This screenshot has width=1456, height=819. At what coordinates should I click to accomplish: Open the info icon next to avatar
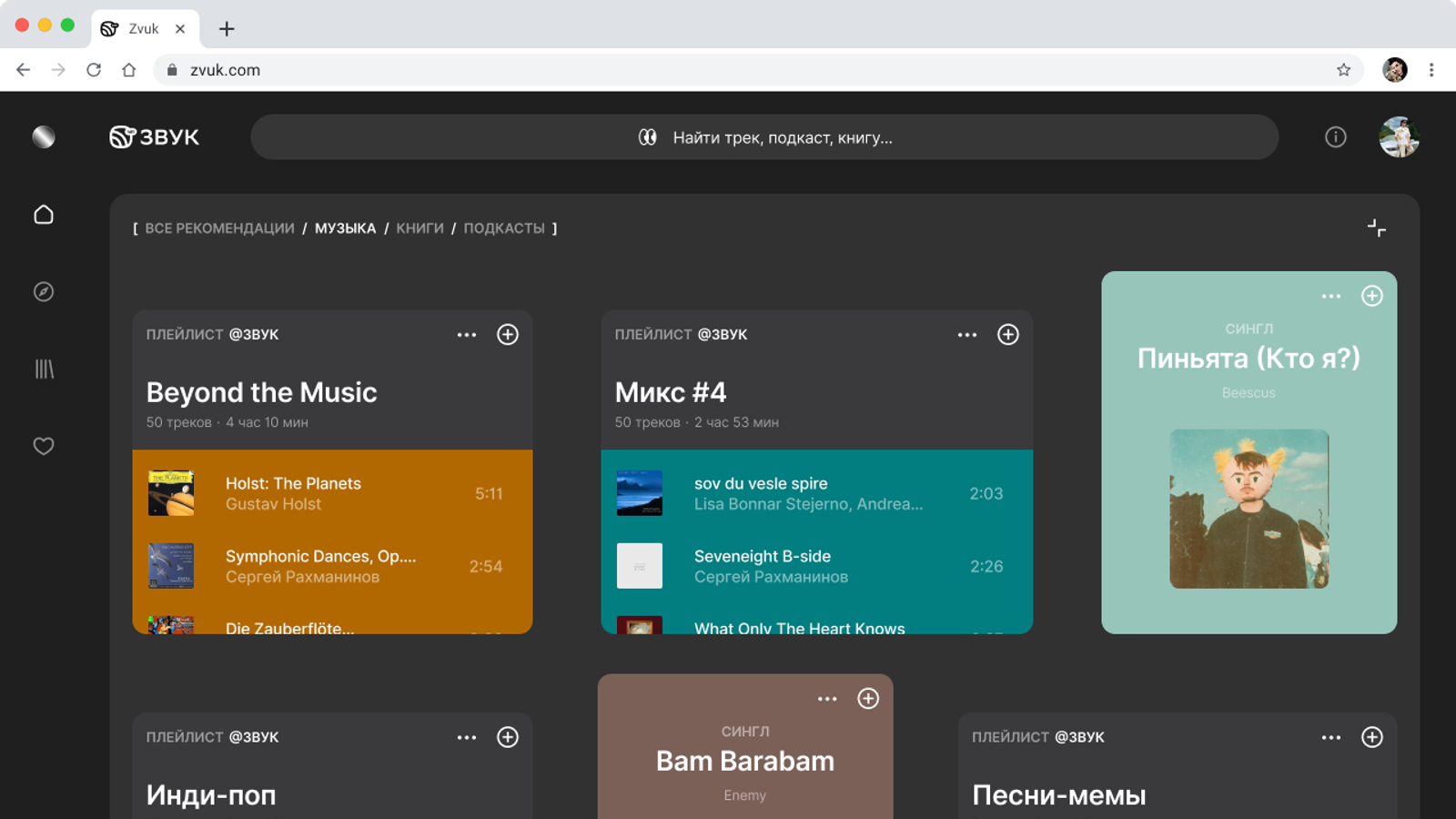(x=1336, y=137)
